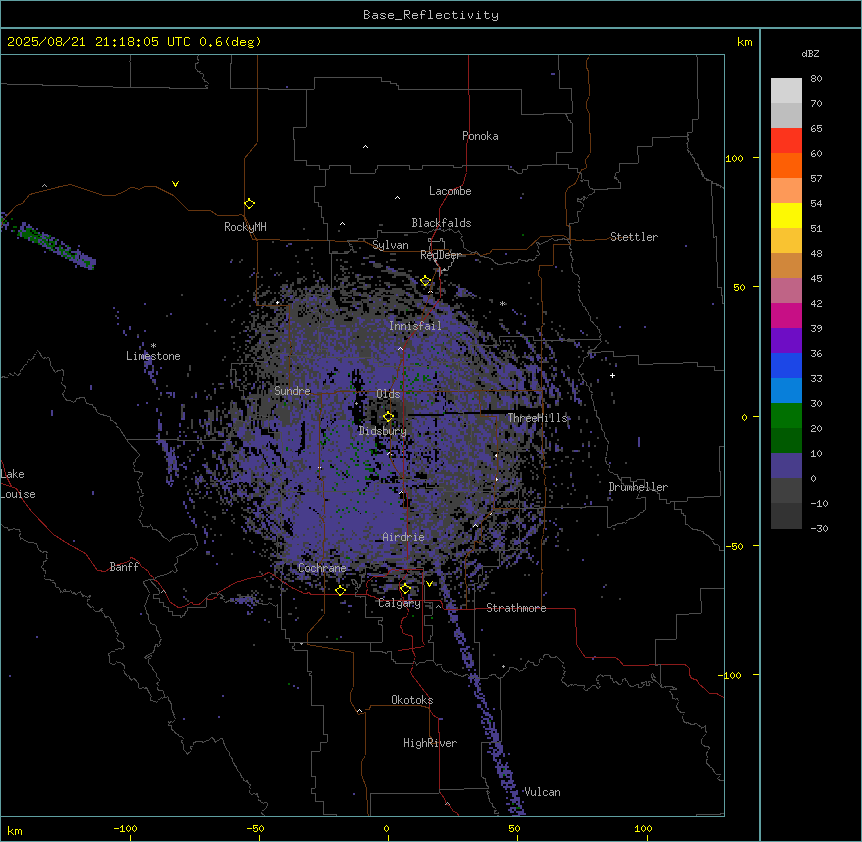Viewport: 862px width, 842px height.
Task: Click the Didsbury label
Action: (383, 431)
